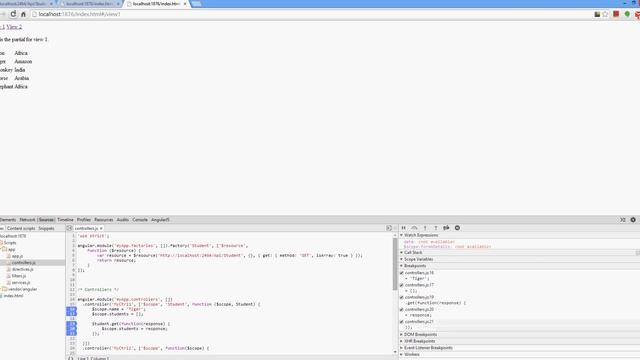640x360 pixels.
Task: Uncheck the controllers.js:19 breakpoint
Action: click(402, 297)
